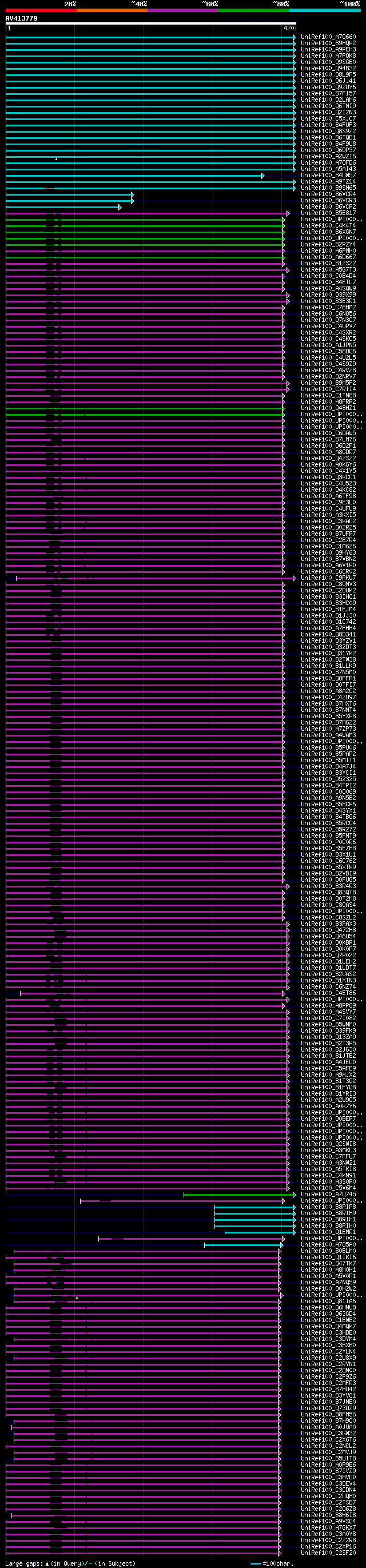The image size is (366, 1568).
Task: Click the cyan ~100% identity legend bar
Action: pos(325,10)
